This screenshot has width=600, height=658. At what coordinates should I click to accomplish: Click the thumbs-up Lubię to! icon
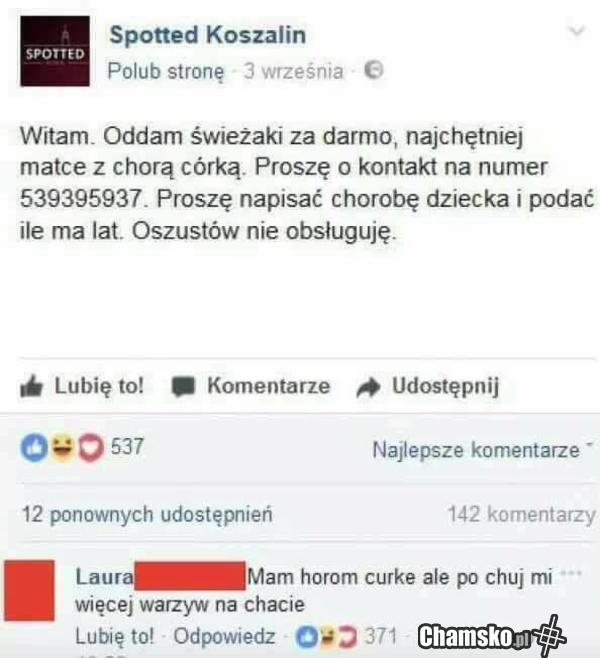31,386
